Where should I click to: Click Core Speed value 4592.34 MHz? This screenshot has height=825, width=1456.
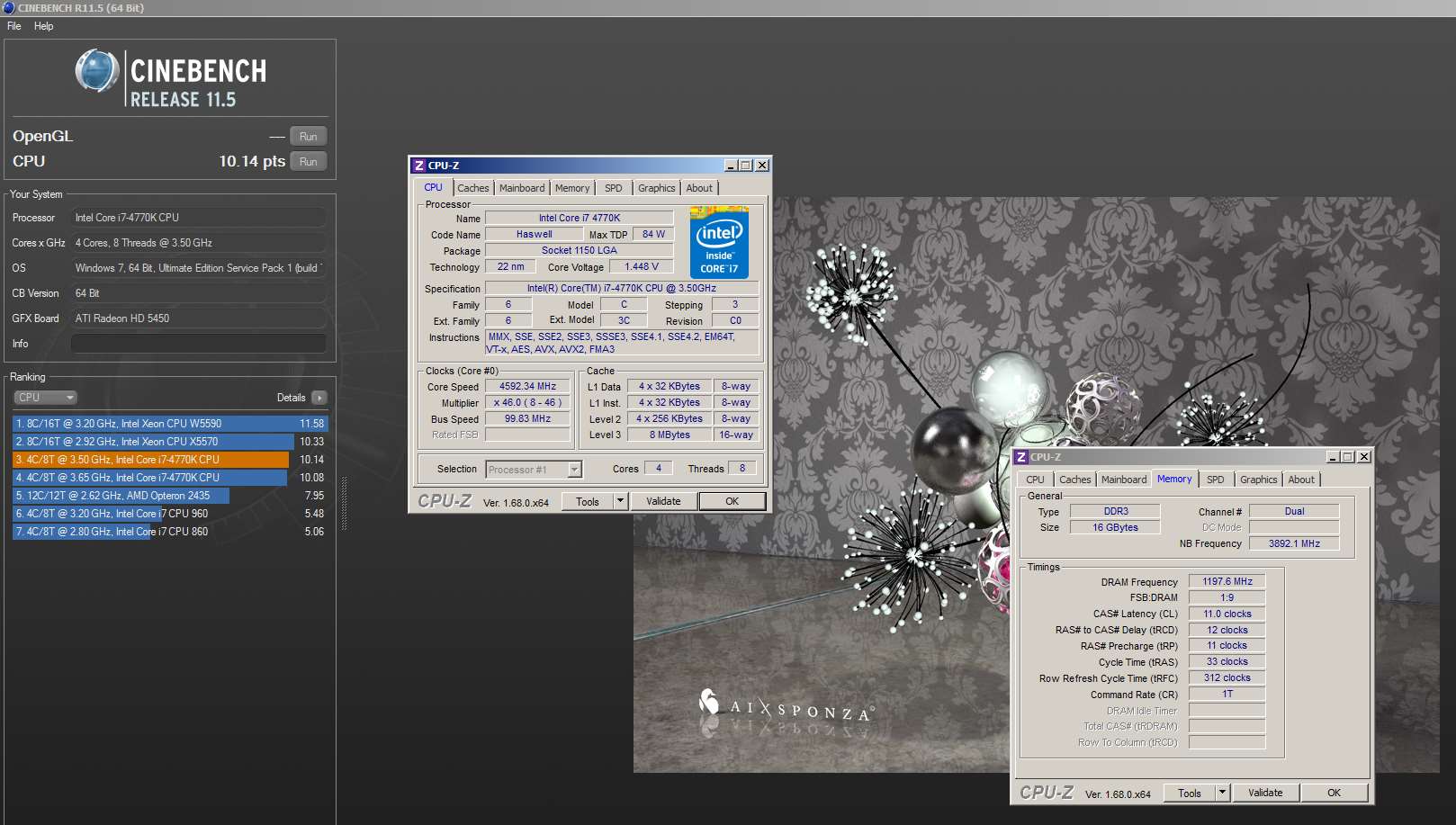click(x=527, y=387)
